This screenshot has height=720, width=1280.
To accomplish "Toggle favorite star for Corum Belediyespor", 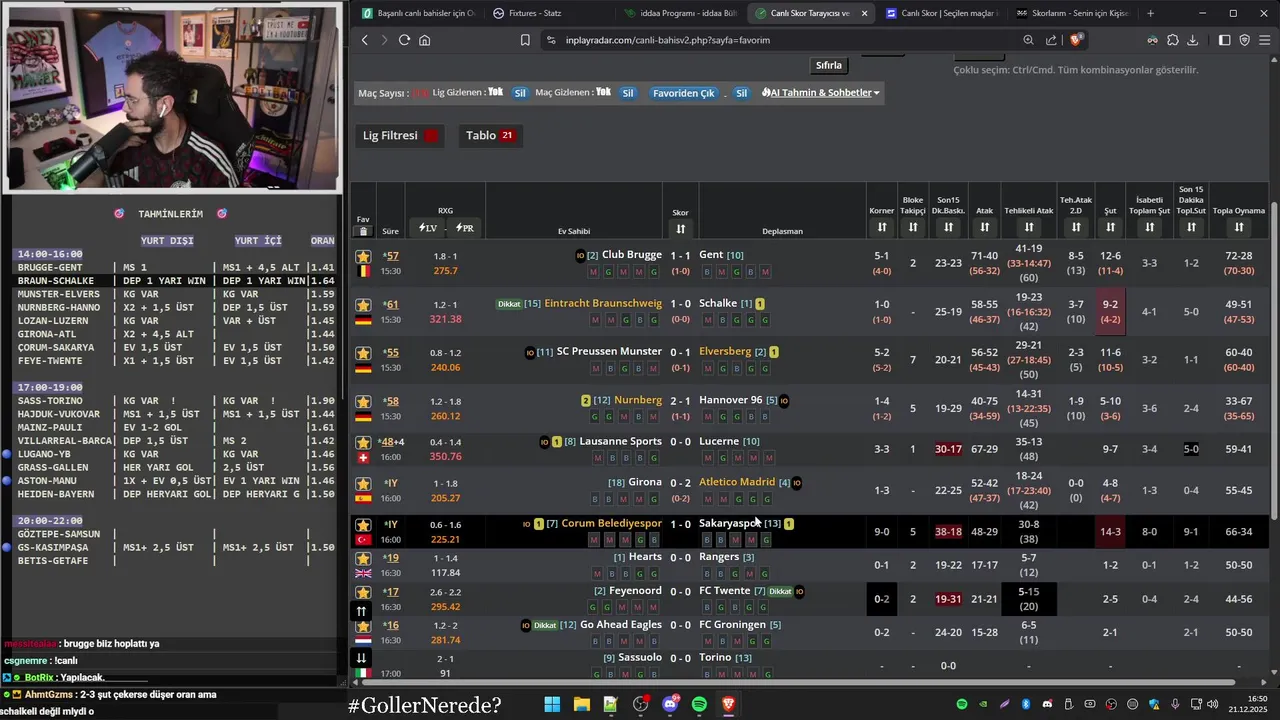I will point(363,524).
